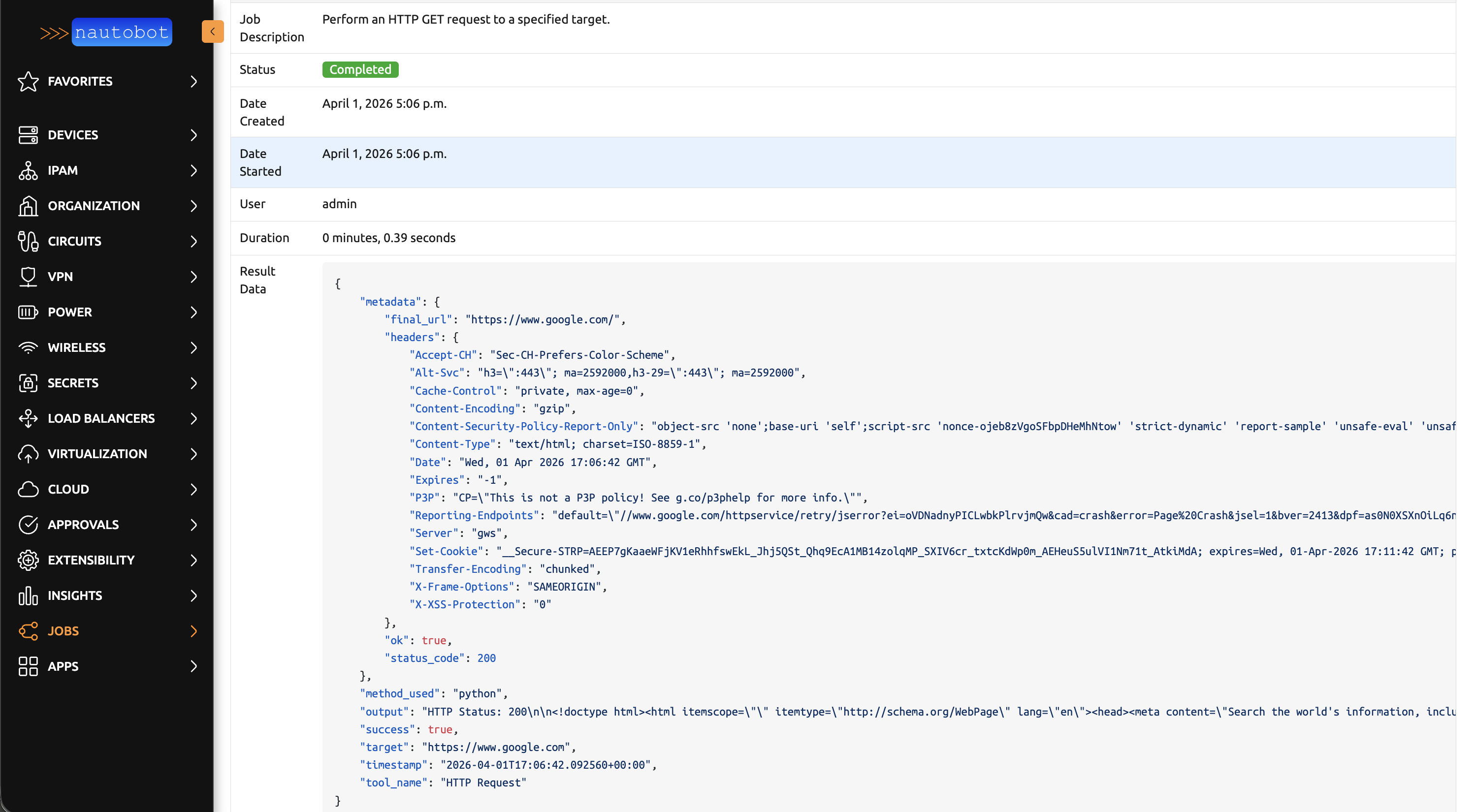The image size is (1474, 812).
Task: Expand the Jobs section chevron
Action: coord(193,631)
